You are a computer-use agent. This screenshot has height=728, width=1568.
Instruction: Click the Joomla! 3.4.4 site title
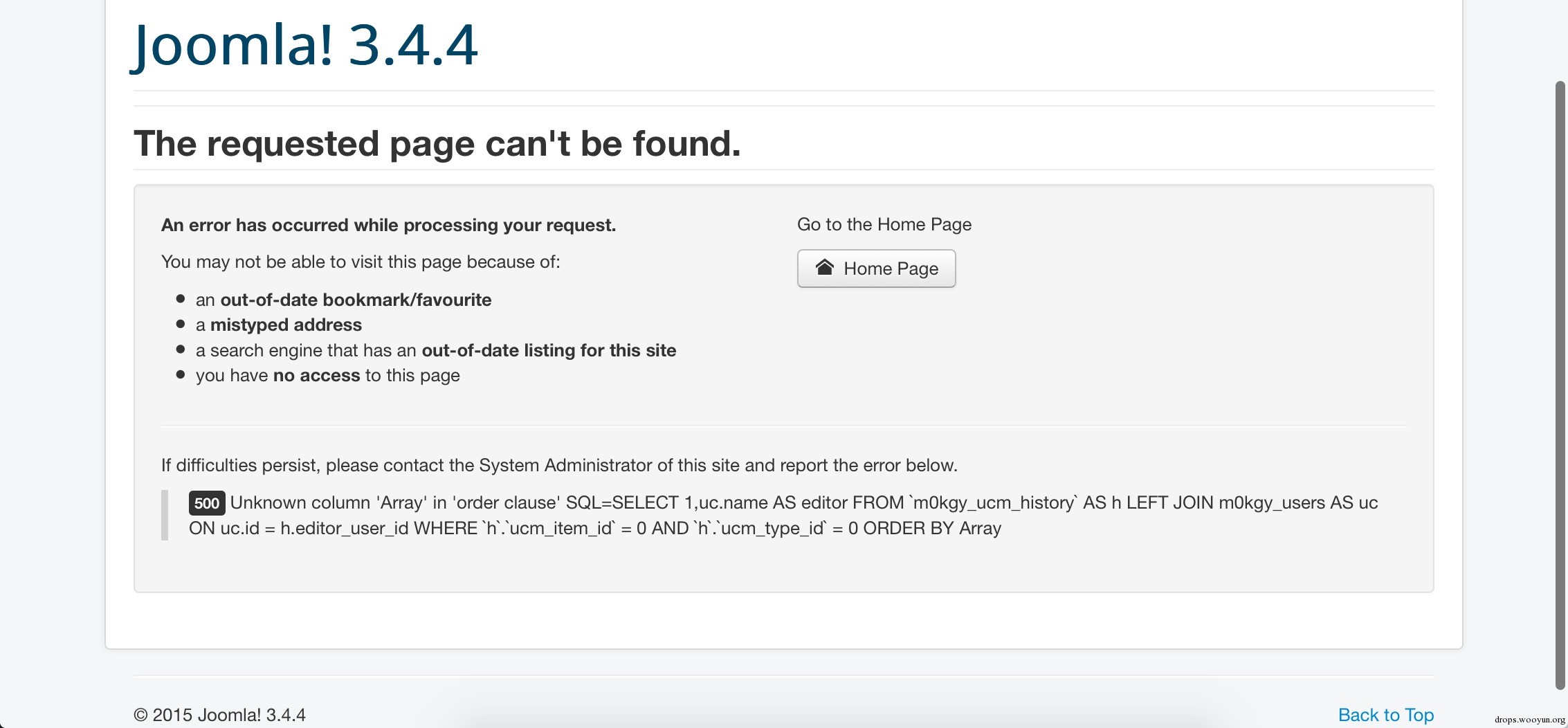[x=305, y=45]
